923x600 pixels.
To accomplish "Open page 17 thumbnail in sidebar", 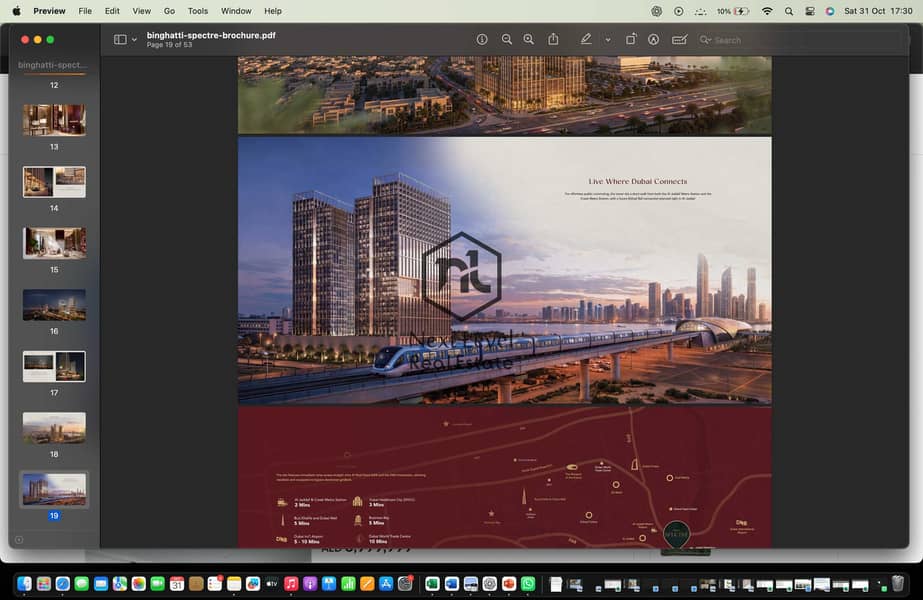I will pos(54,366).
